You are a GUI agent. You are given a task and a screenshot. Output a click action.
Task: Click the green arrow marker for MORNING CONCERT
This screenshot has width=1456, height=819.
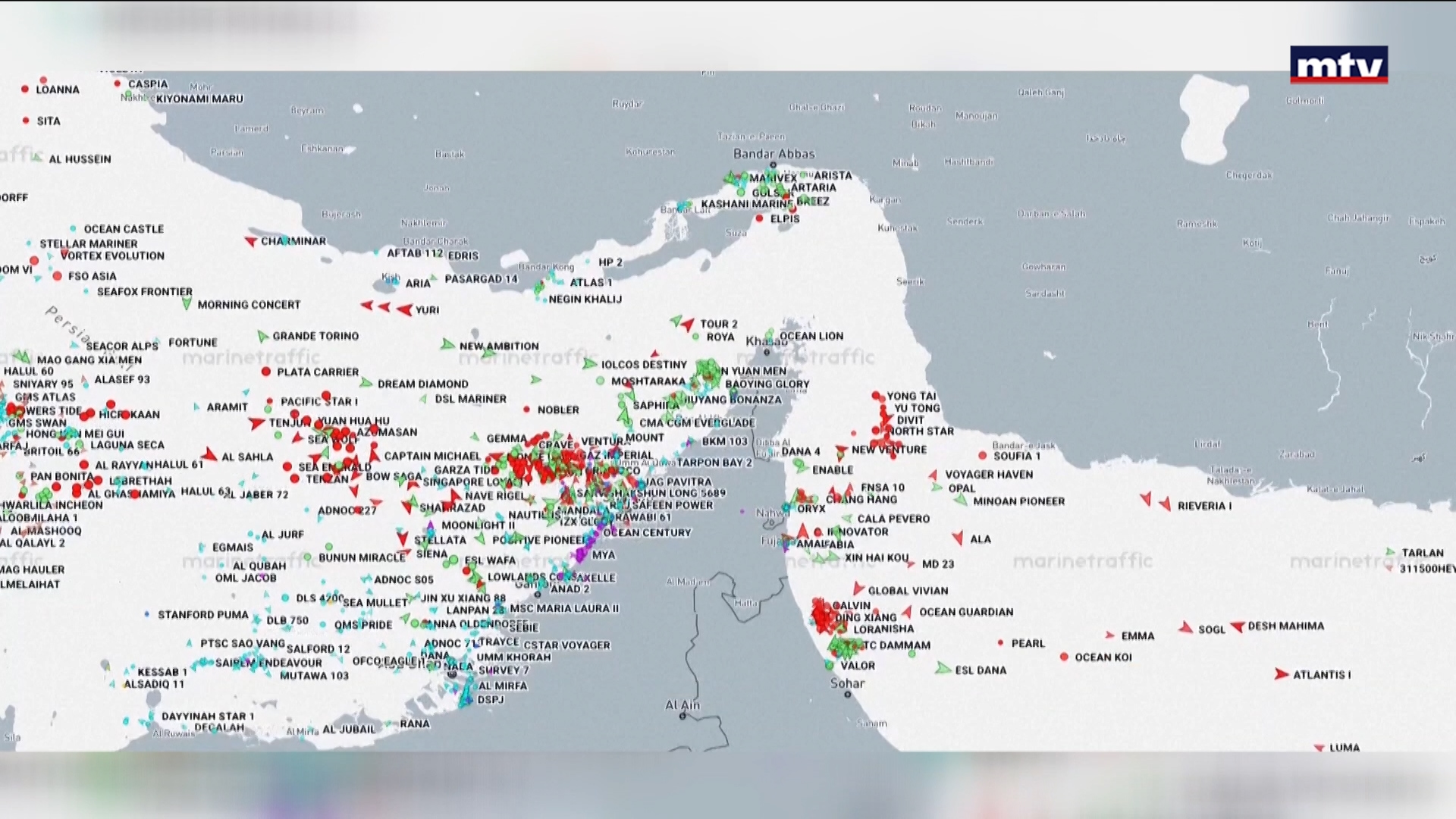[x=187, y=304]
